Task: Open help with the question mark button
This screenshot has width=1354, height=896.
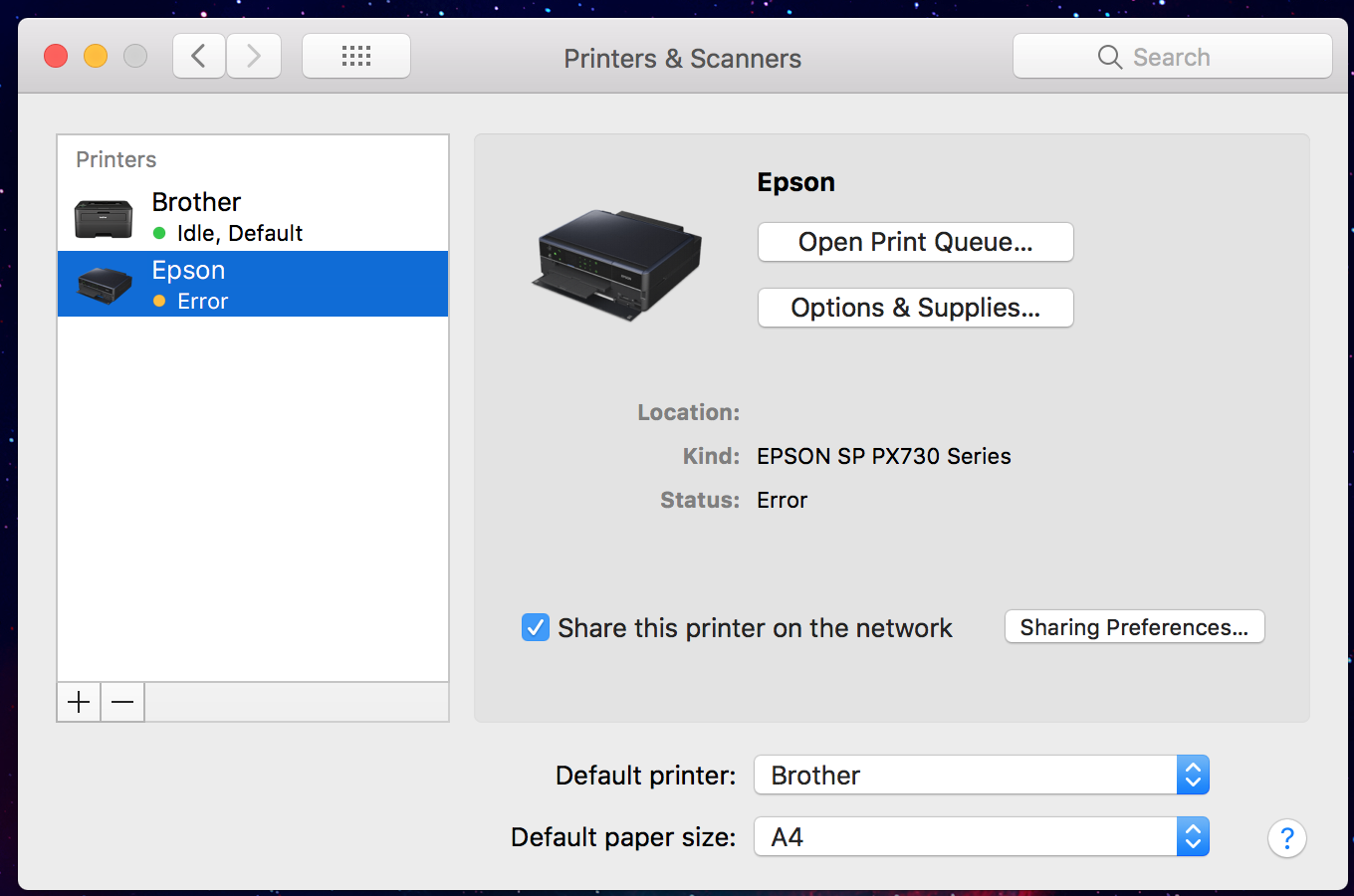Action: point(1287,838)
